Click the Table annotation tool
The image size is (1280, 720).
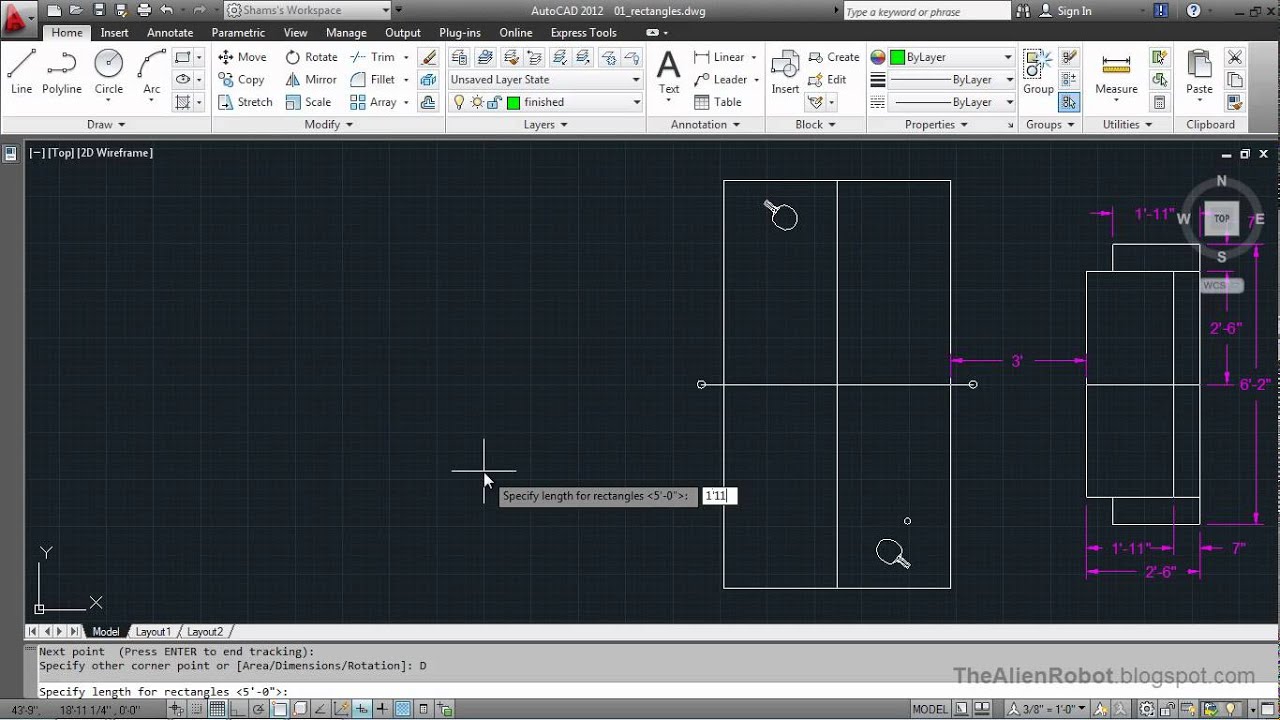(x=718, y=102)
